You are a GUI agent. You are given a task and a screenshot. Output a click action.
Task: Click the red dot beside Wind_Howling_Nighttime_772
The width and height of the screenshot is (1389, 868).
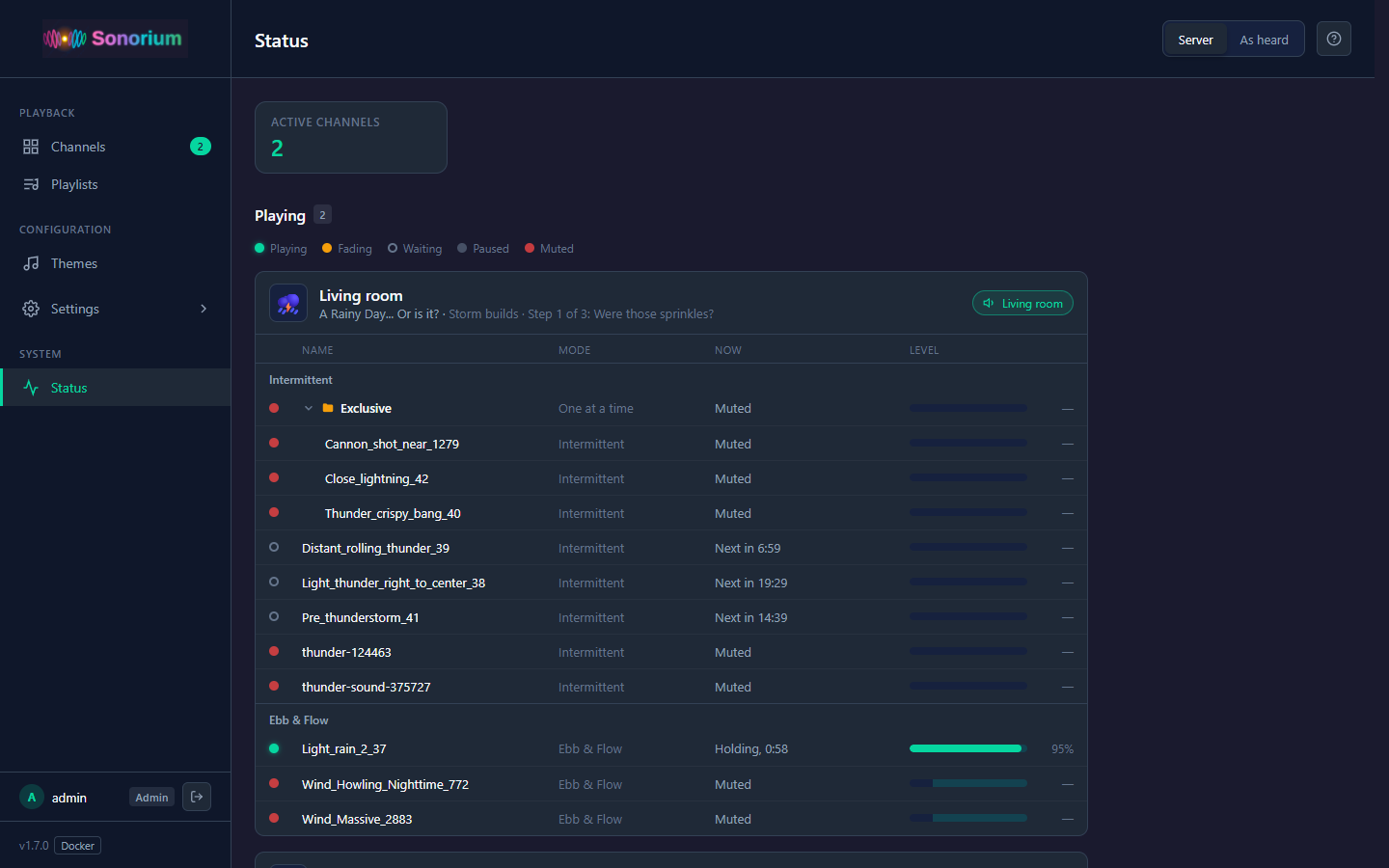[x=274, y=783]
